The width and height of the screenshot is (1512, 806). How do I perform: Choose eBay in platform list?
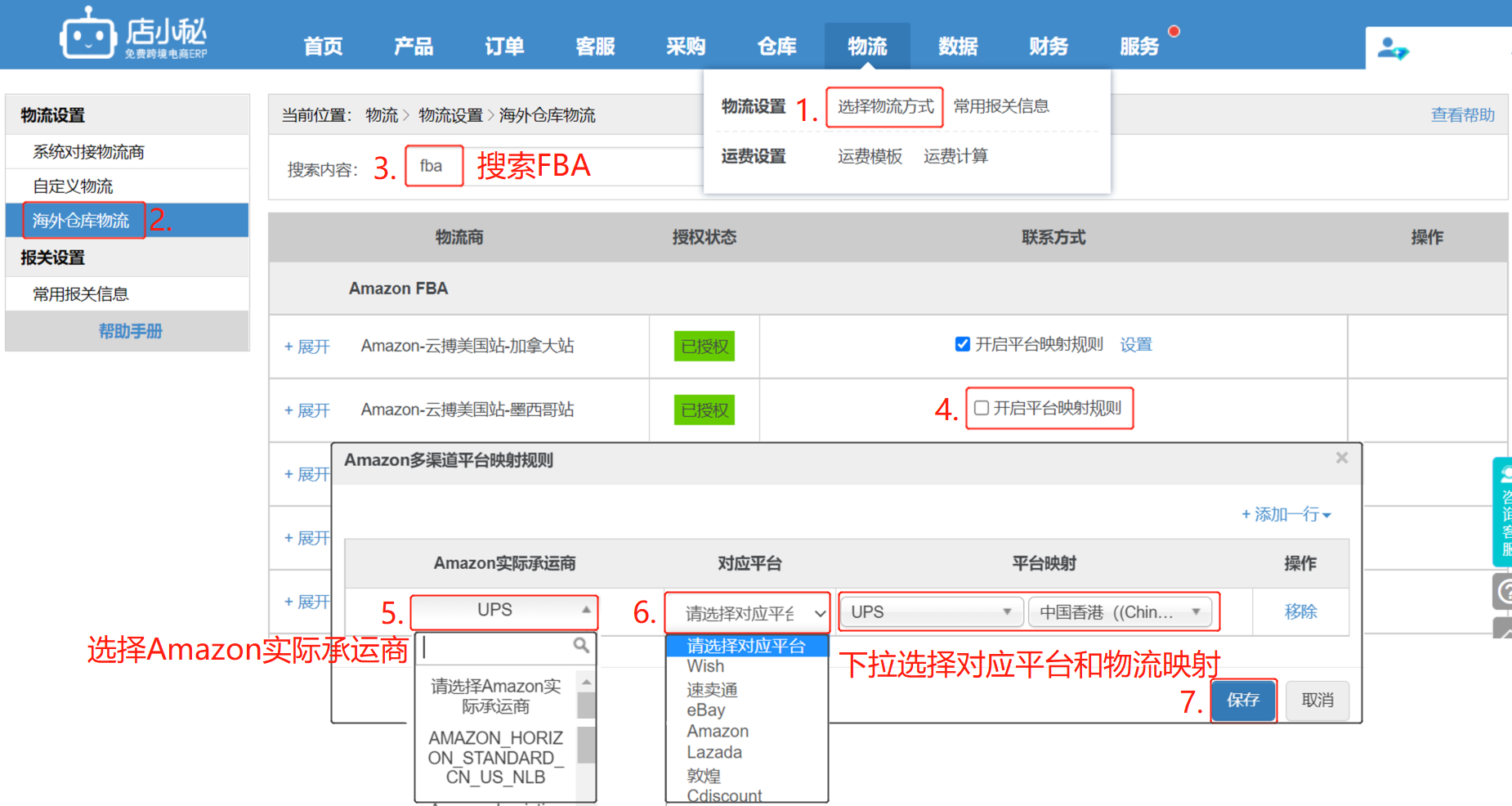point(706,710)
